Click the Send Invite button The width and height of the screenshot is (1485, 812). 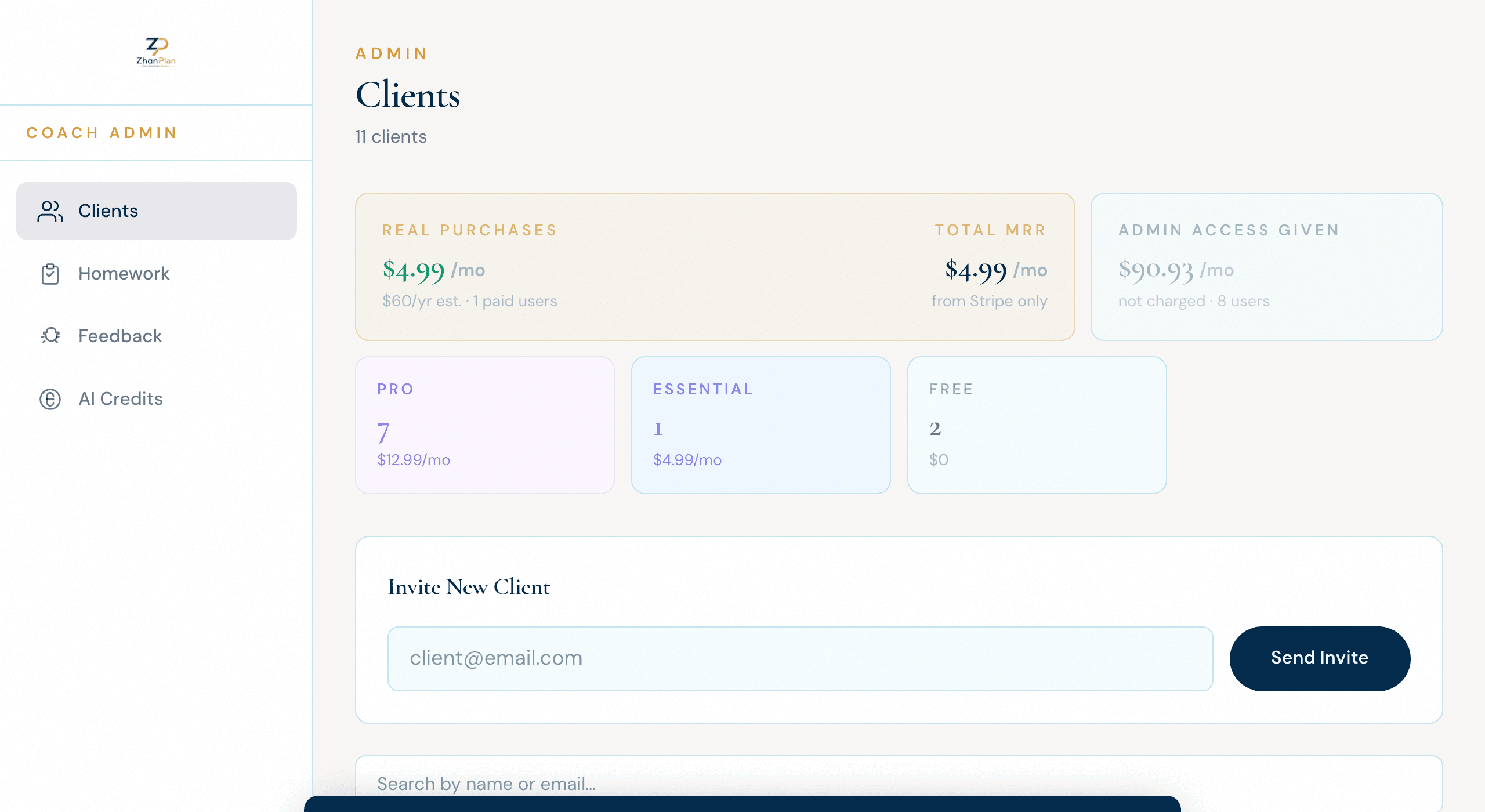pyautogui.click(x=1320, y=658)
